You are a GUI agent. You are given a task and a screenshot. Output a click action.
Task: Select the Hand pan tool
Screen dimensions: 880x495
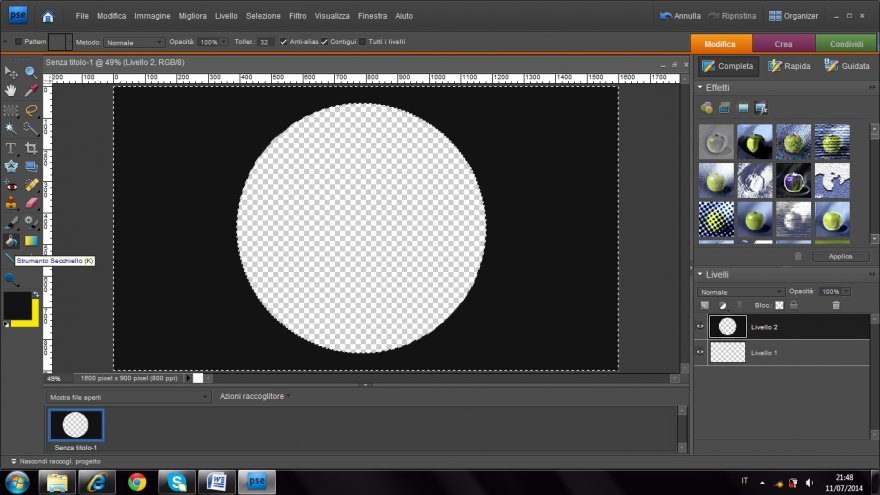point(11,91)
